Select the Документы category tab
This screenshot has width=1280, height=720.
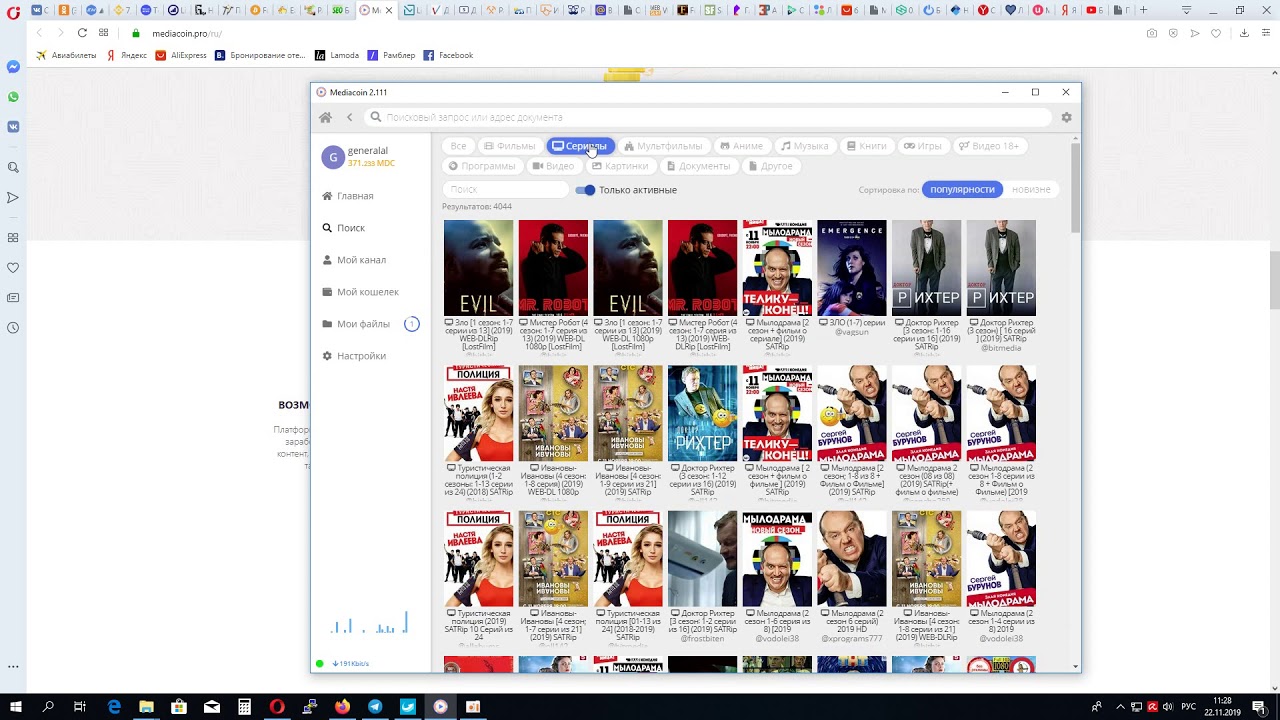coord(699,166)
